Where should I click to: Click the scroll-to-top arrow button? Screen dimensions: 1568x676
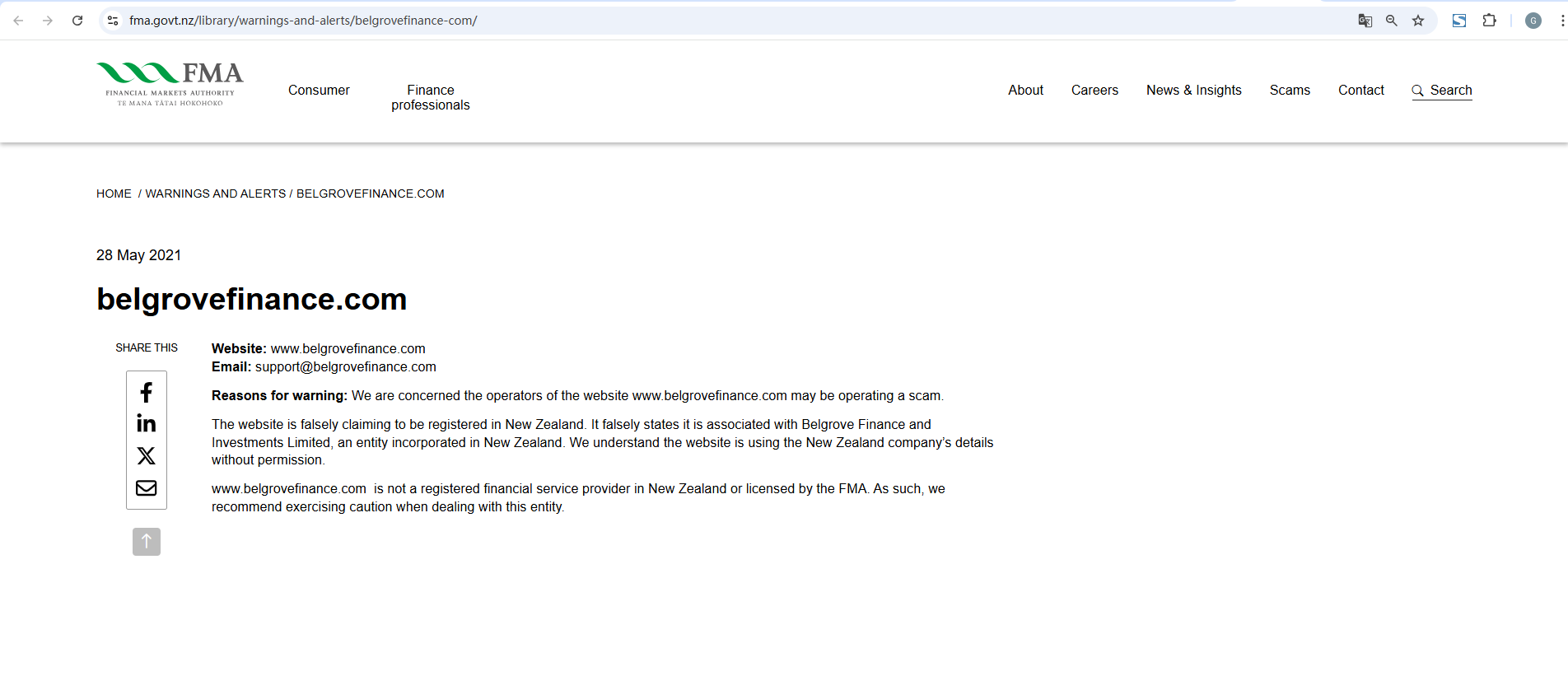[x=147, y=542]
